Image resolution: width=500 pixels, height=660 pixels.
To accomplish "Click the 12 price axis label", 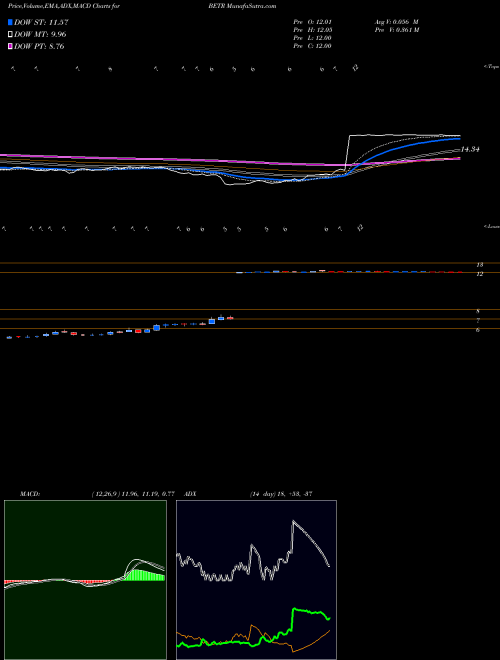I will [479, 274].
